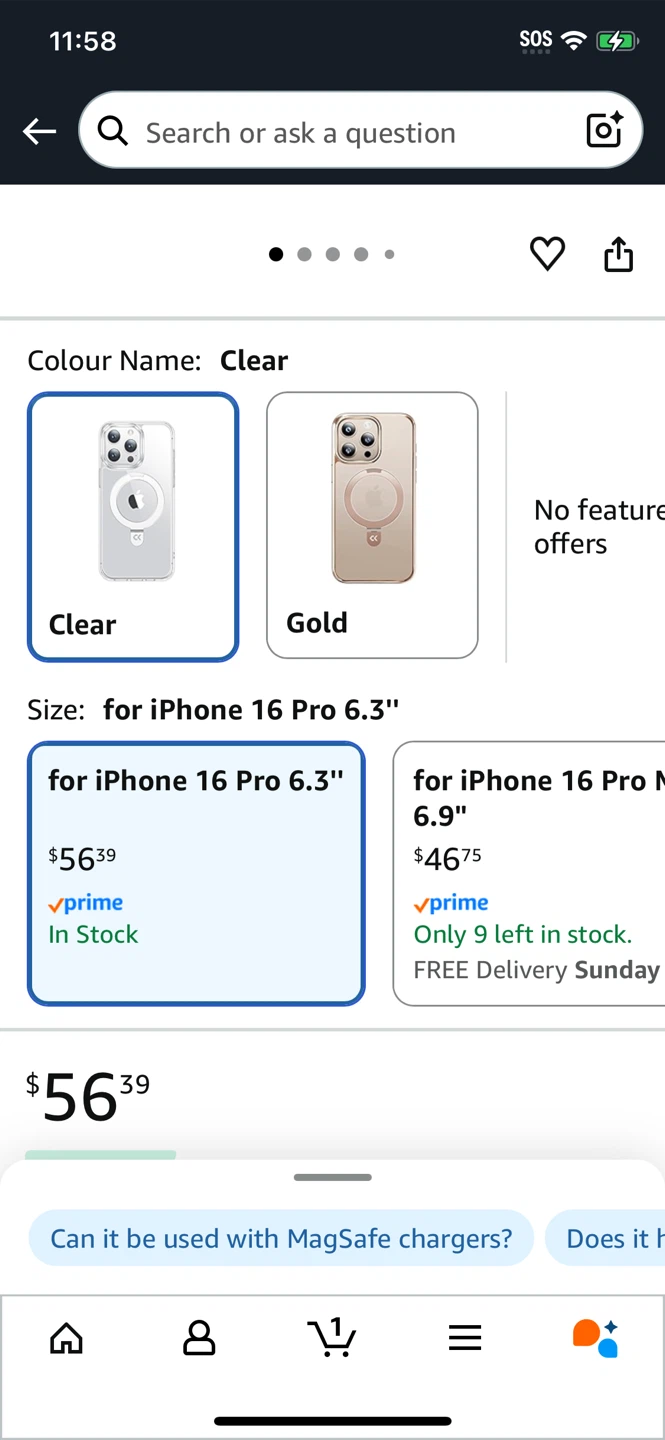Tap the share icon

tap(619, 254)
